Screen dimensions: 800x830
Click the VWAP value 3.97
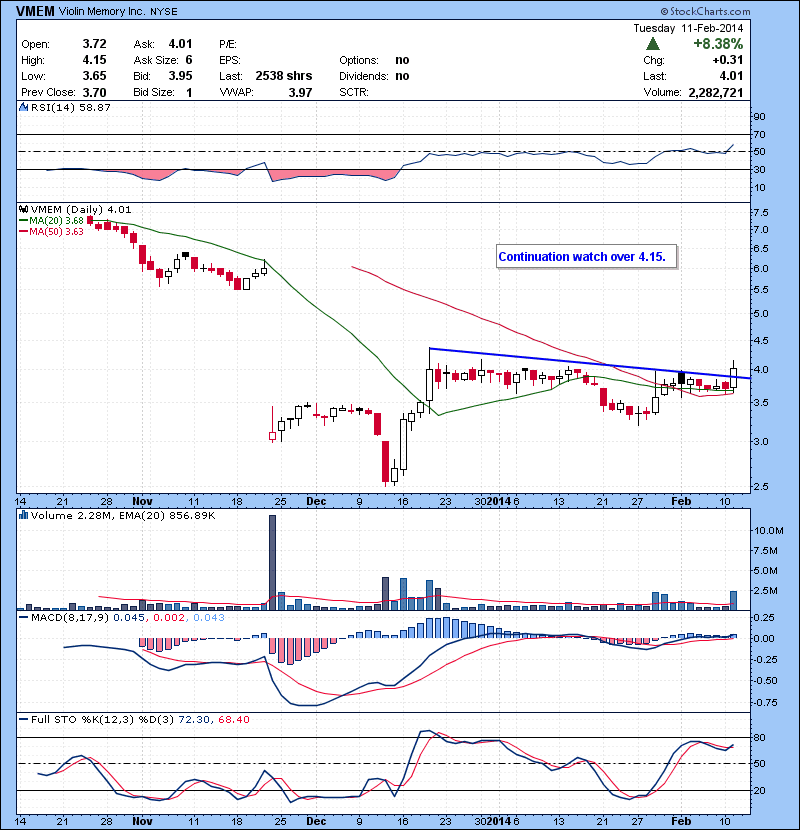click(x=300, y=92)
